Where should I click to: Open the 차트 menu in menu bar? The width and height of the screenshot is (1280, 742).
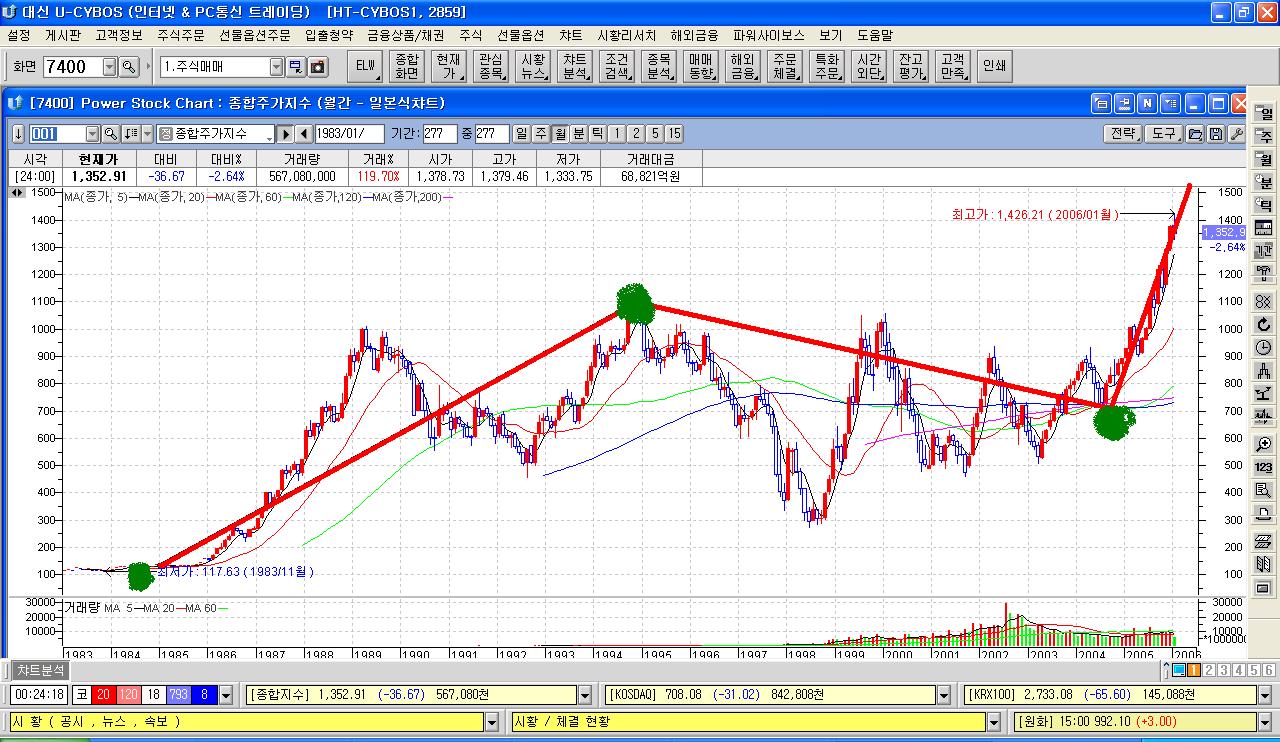click(570, 35)
